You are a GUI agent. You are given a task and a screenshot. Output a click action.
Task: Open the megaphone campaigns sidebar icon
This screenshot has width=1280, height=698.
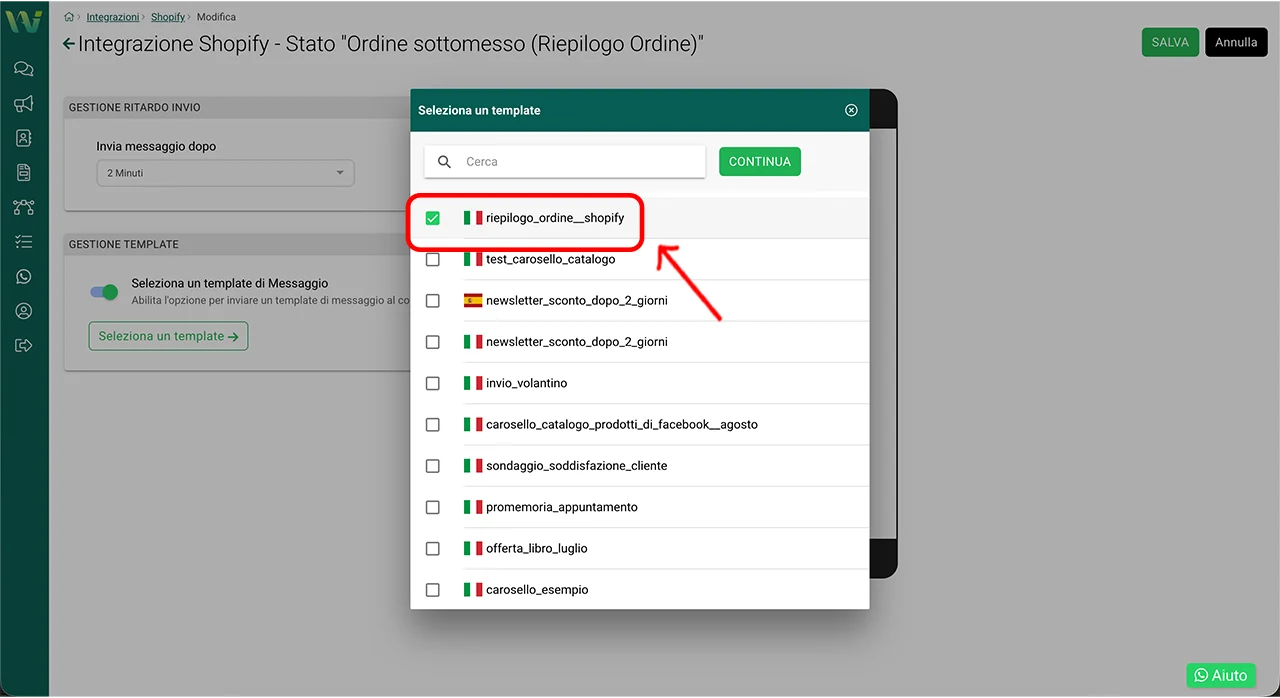click(24, 104)
